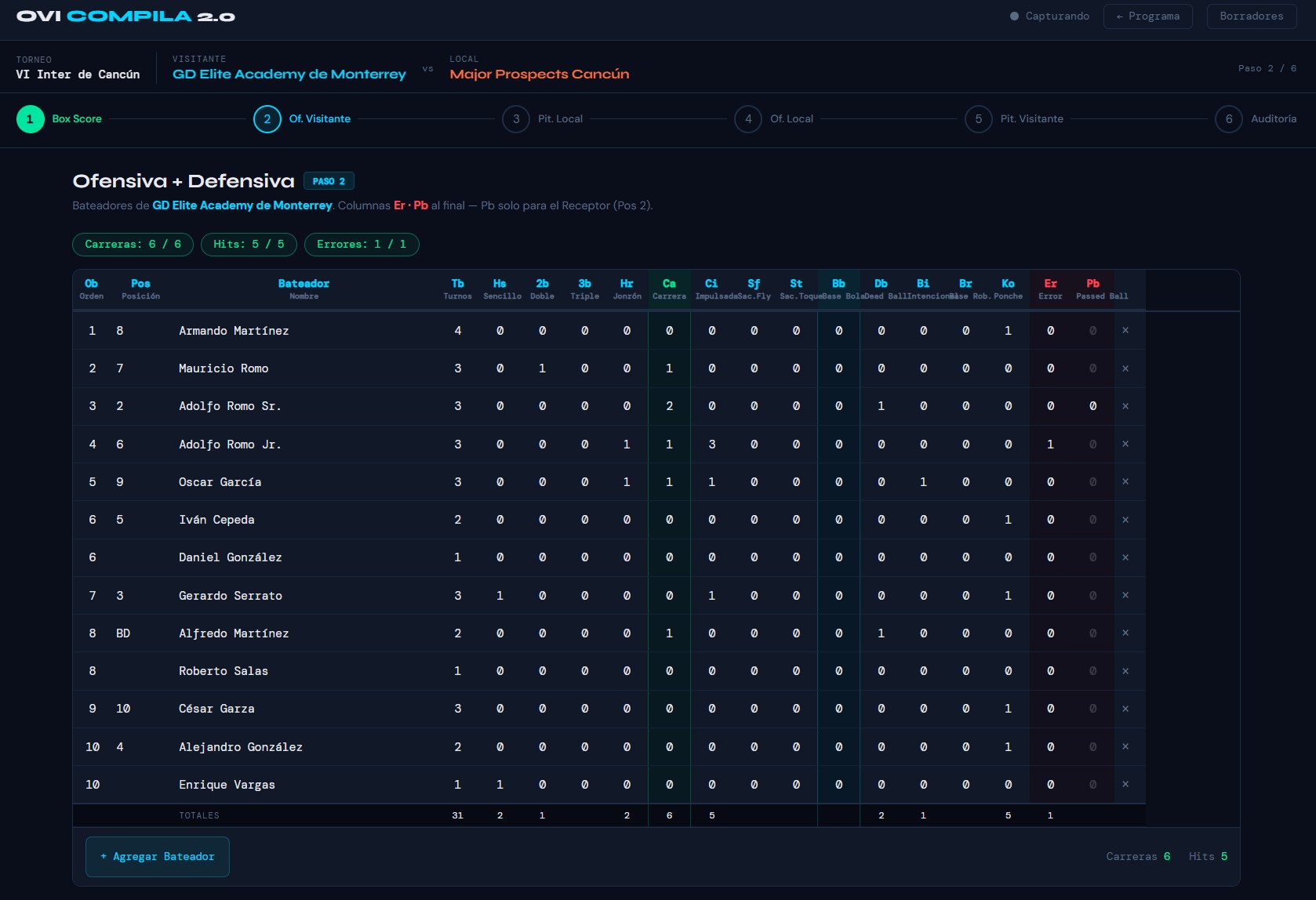Open the Pit. Local step
The height and width of the screenshot is (900, 1316).
pos(543,119)
